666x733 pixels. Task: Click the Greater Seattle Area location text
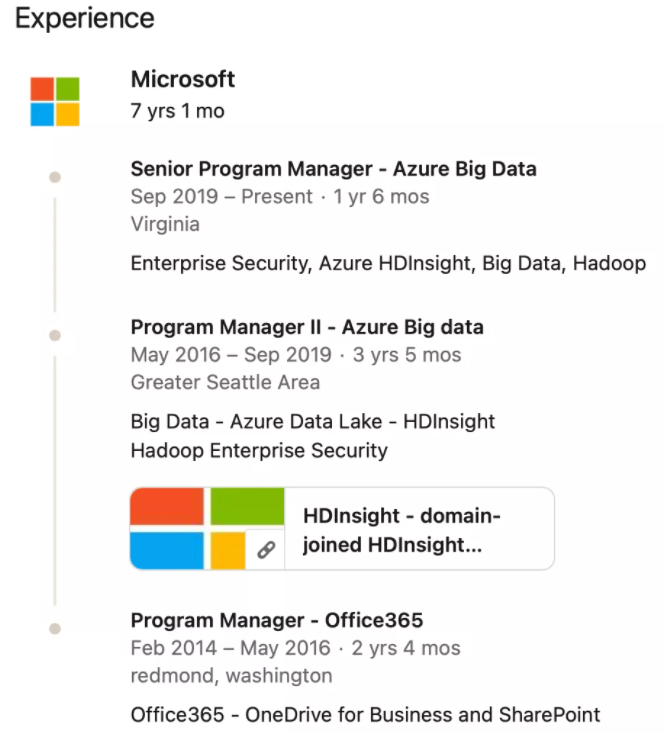coord(225,382)
